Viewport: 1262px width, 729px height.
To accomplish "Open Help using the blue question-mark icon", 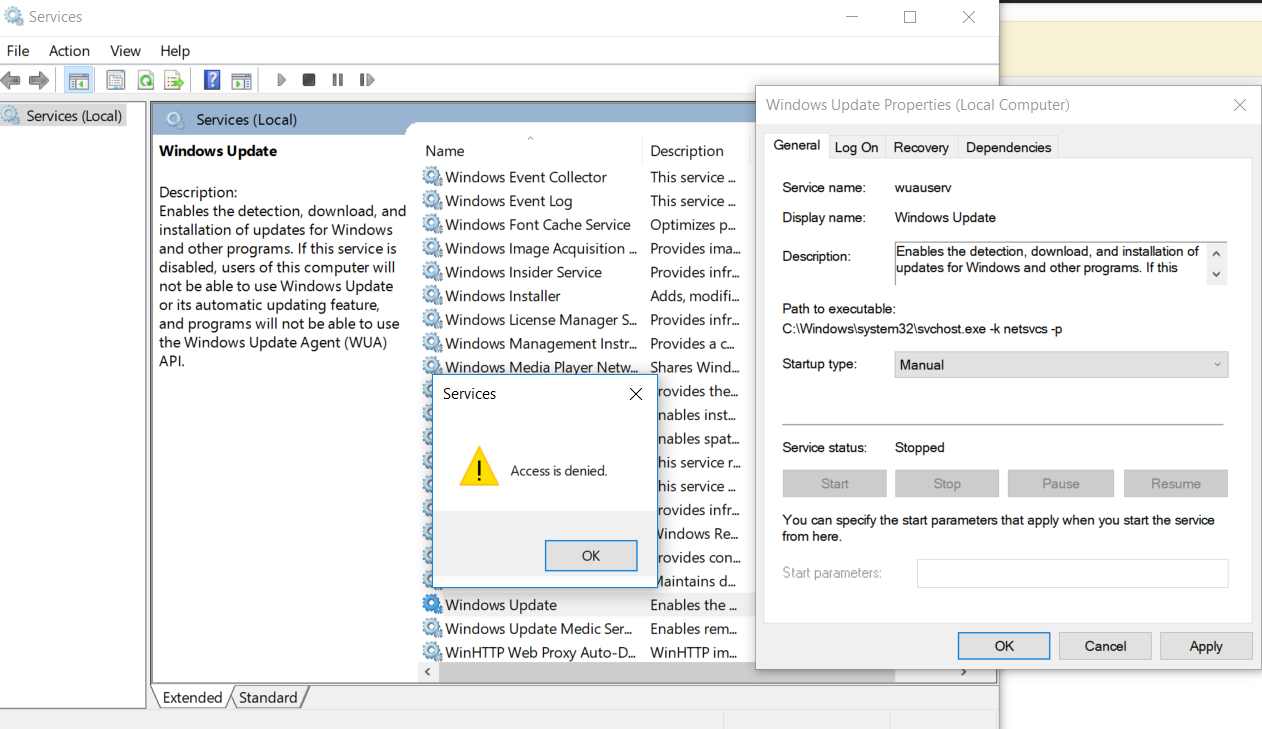I will coord(212,80).
